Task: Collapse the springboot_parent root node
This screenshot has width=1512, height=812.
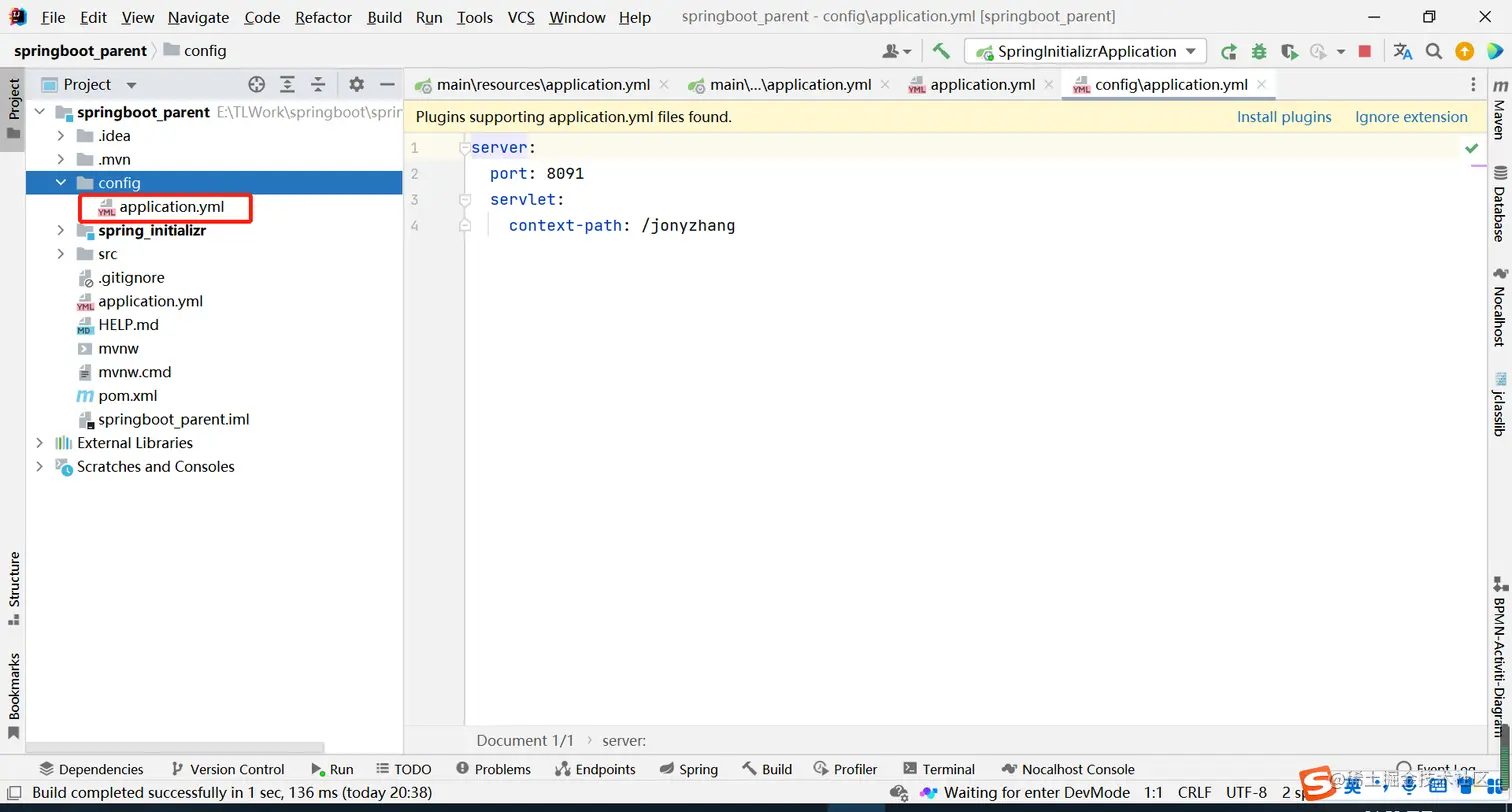Action: click(40, 112)
